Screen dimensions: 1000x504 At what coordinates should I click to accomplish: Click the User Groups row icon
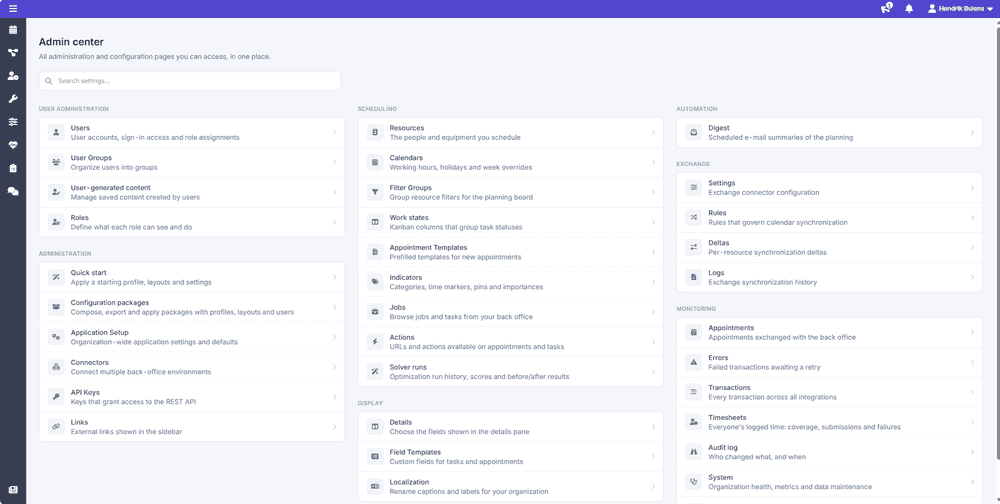(x=56, y=163)
